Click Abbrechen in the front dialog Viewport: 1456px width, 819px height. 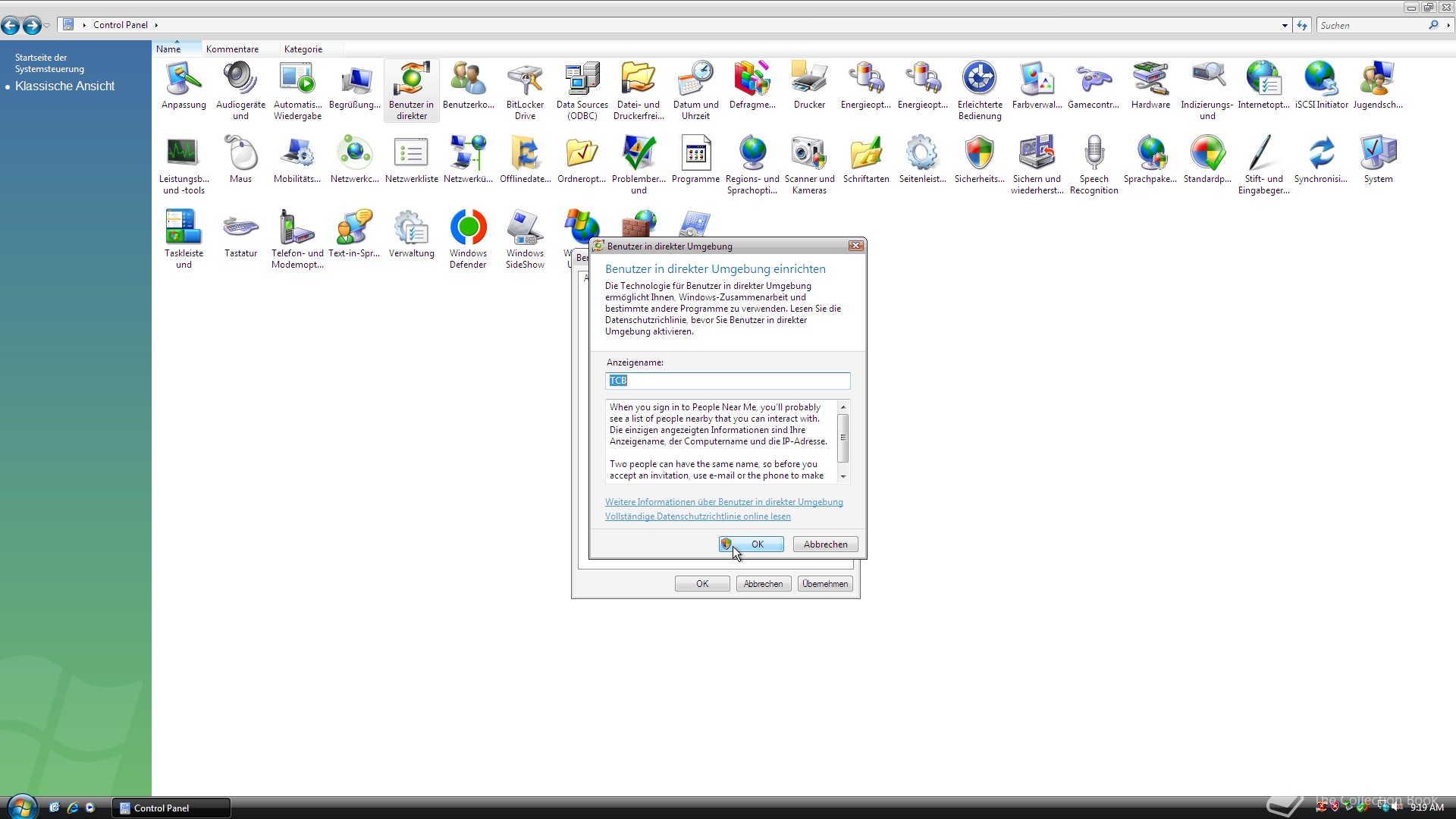825,544
